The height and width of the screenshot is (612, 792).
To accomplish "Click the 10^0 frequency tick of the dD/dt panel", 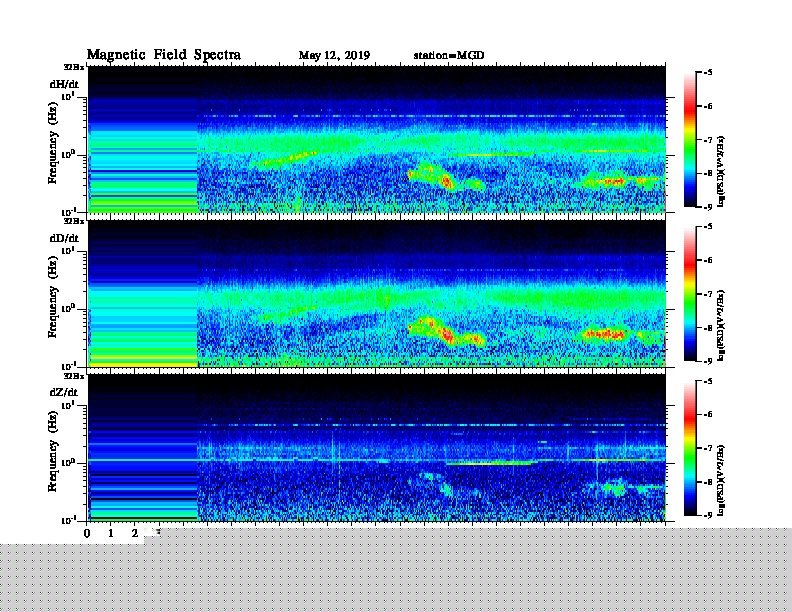I will tap(68, 309).
